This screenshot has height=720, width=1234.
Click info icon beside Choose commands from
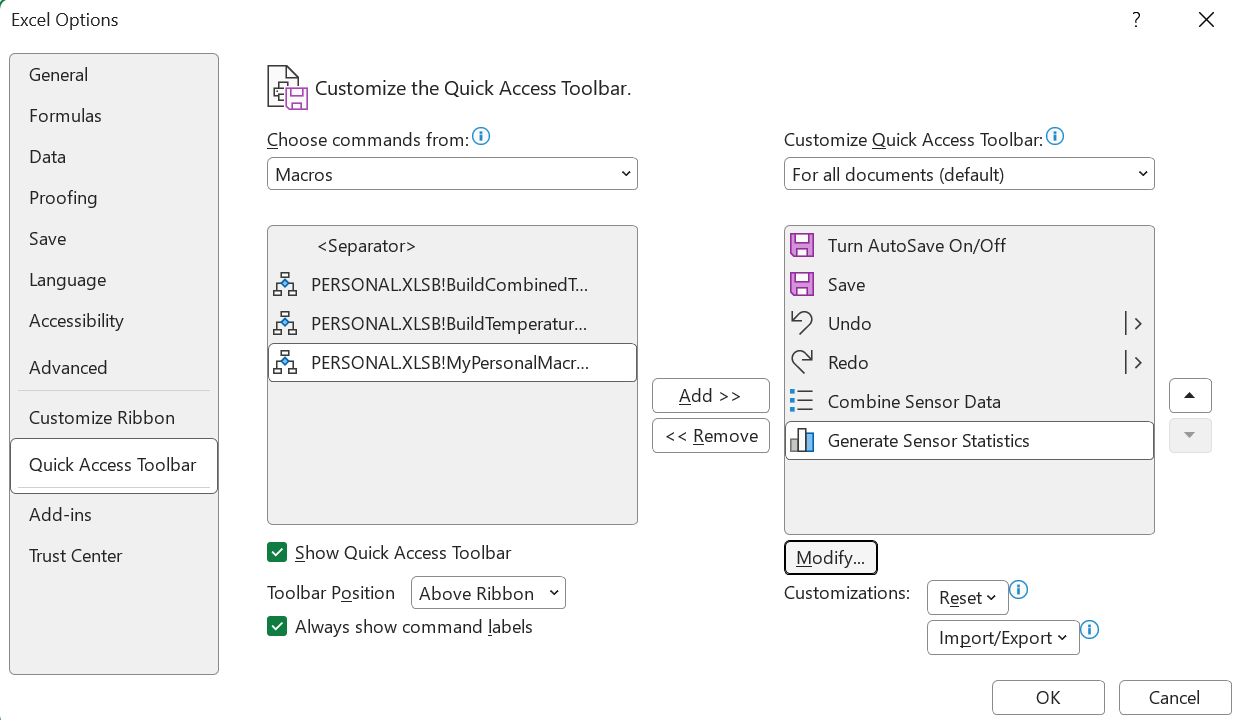[x=481, y=137]
